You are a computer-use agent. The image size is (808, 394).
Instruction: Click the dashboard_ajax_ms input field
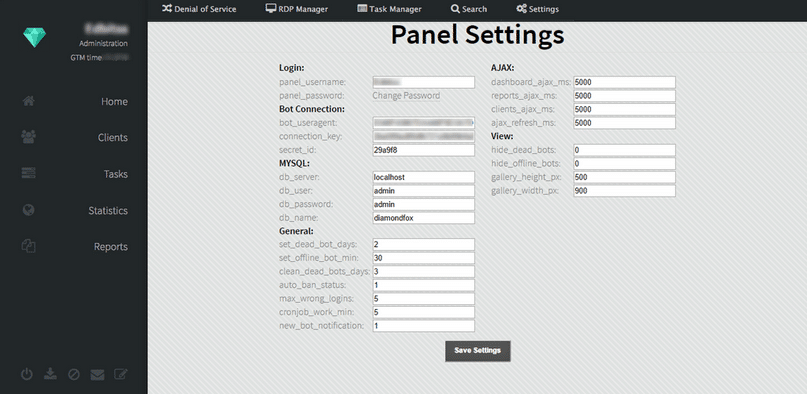(x=624, y=82)
